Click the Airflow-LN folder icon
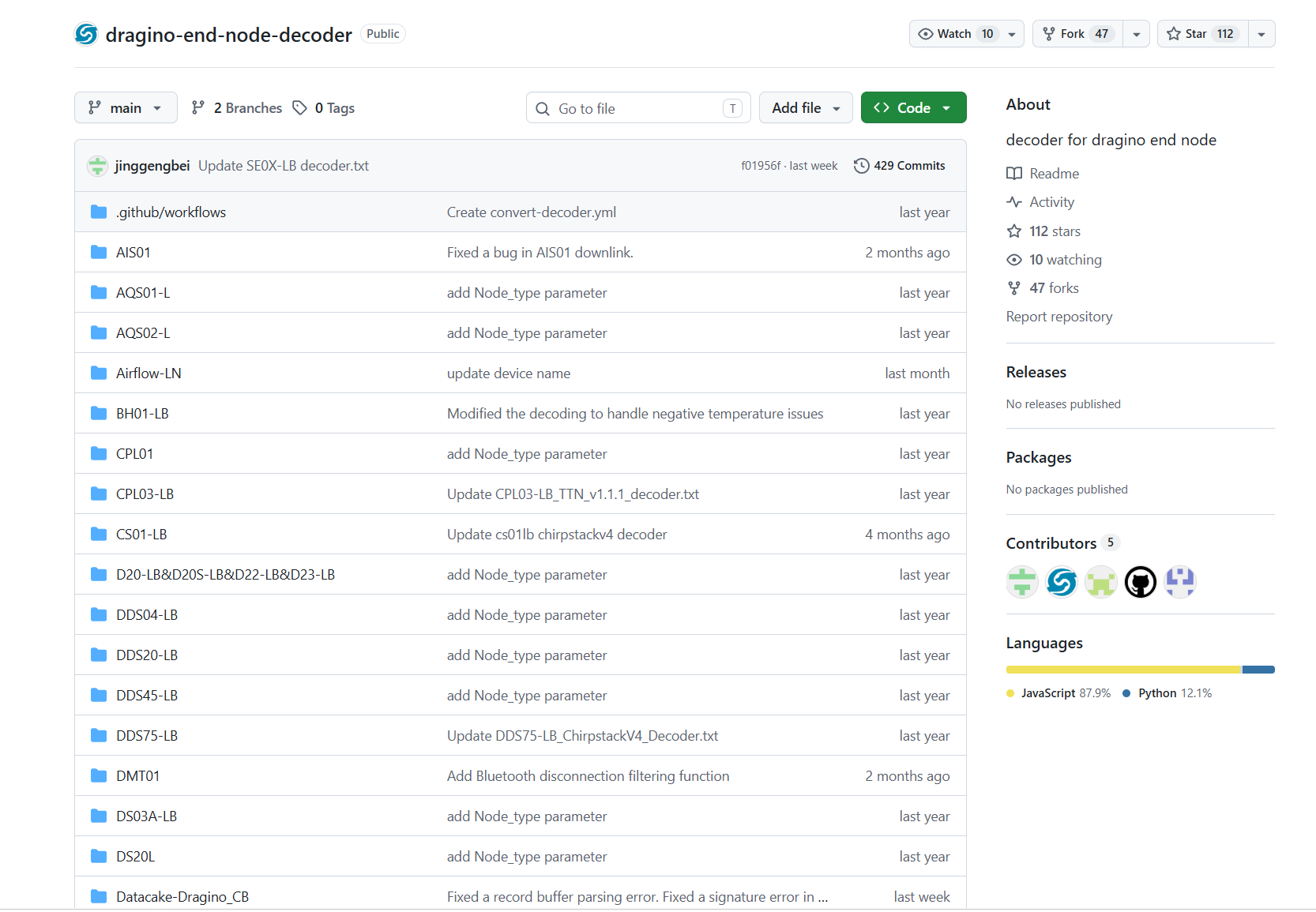The width and height of the screenshot is (1316, 912). (99, 373)
